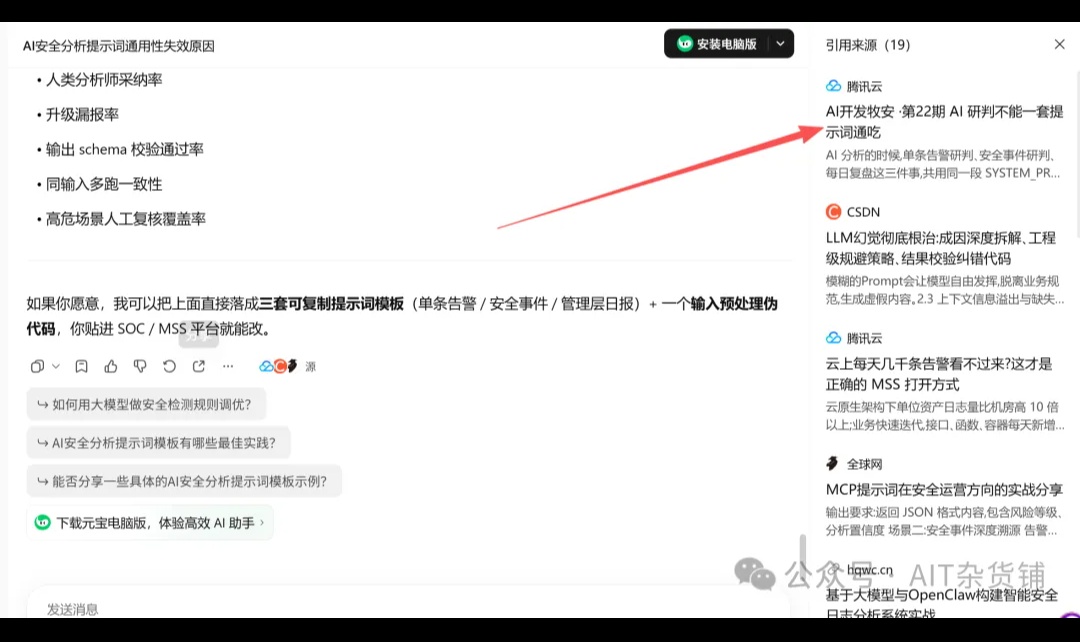Click the 发送消息 message input field
Image resolution: width=1080 pixels, height=642 pixels.
coord(408,609)
